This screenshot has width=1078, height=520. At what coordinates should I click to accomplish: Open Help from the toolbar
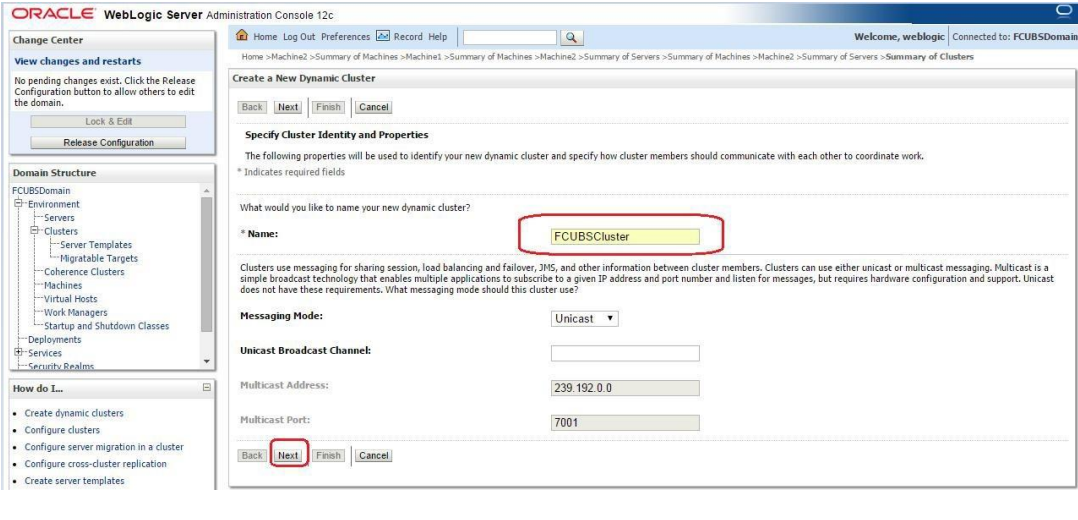click(437, 37)
